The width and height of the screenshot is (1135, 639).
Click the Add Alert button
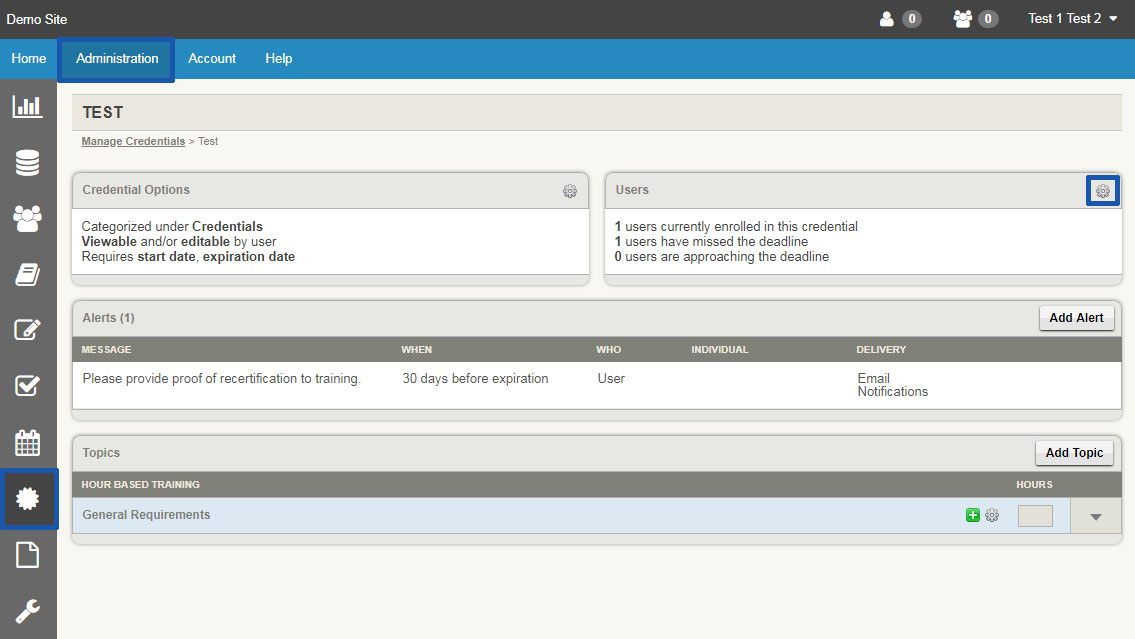(1076, 318)
